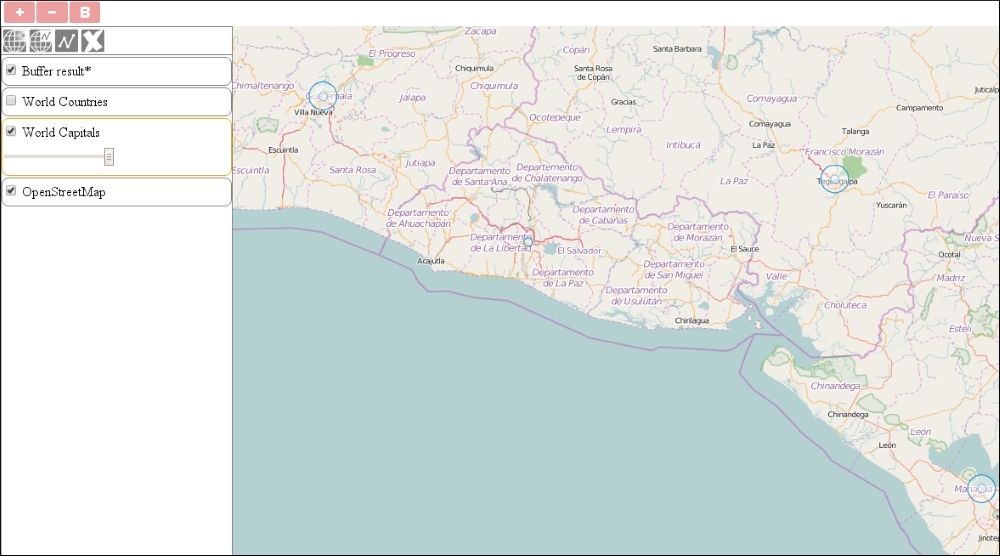1000x556 pixels.
Task: Click the add raster layer globe icon
Action: 15,41
